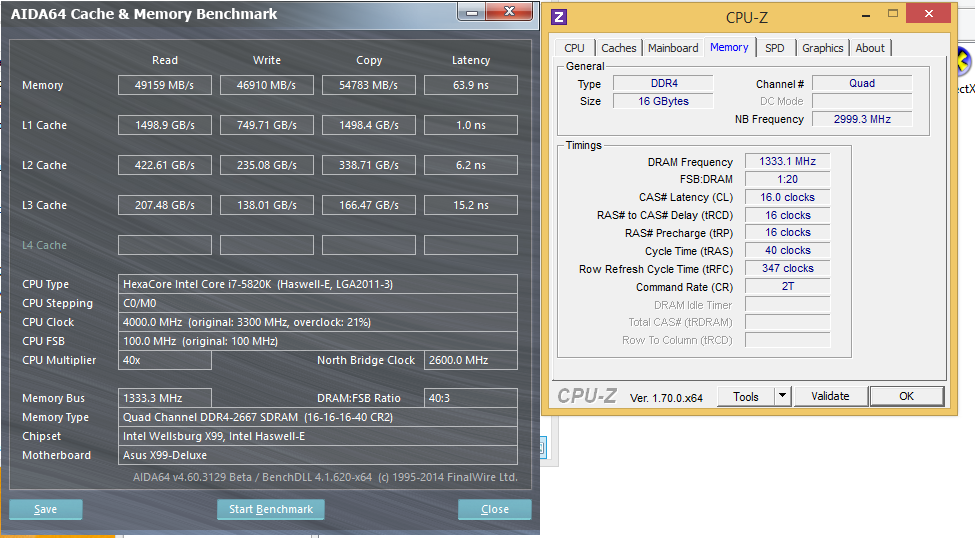Viewport: 975px width, 538px height.
Task: Click the empty L4 Cache Read field
Action: tap(165, 245)
